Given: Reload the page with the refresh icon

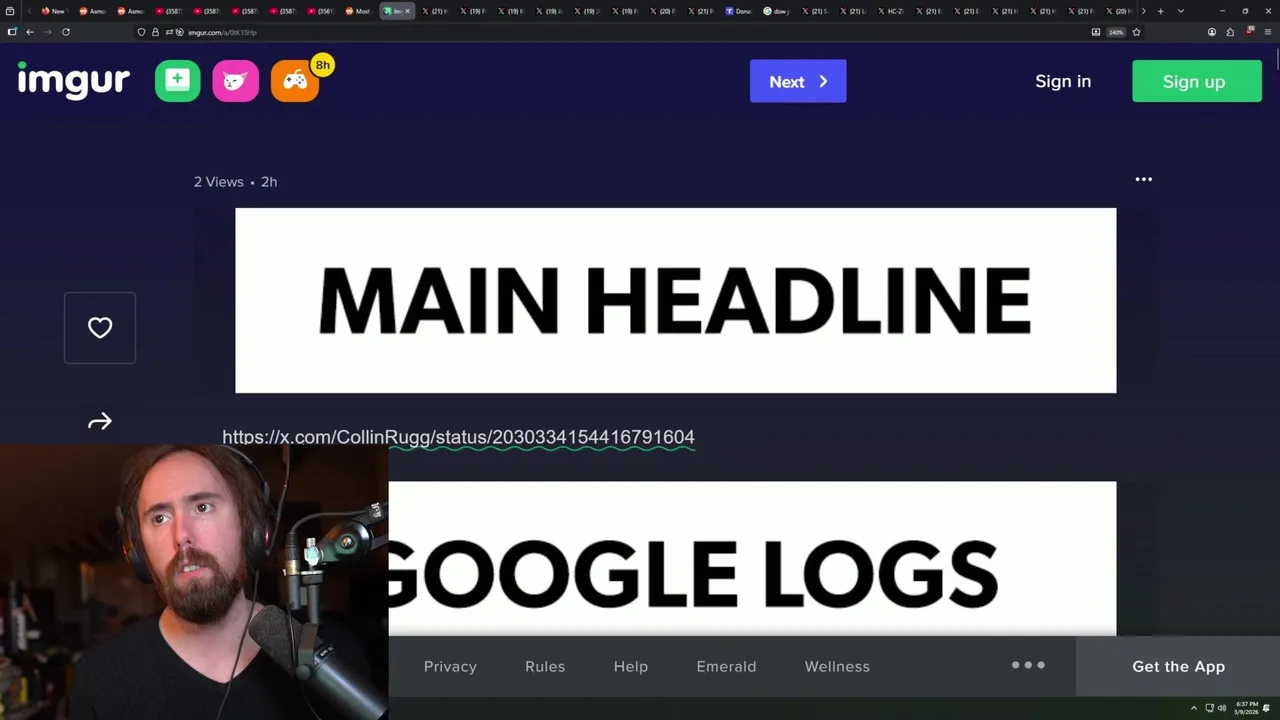Looking at the screenshot, I should (66, 32).
